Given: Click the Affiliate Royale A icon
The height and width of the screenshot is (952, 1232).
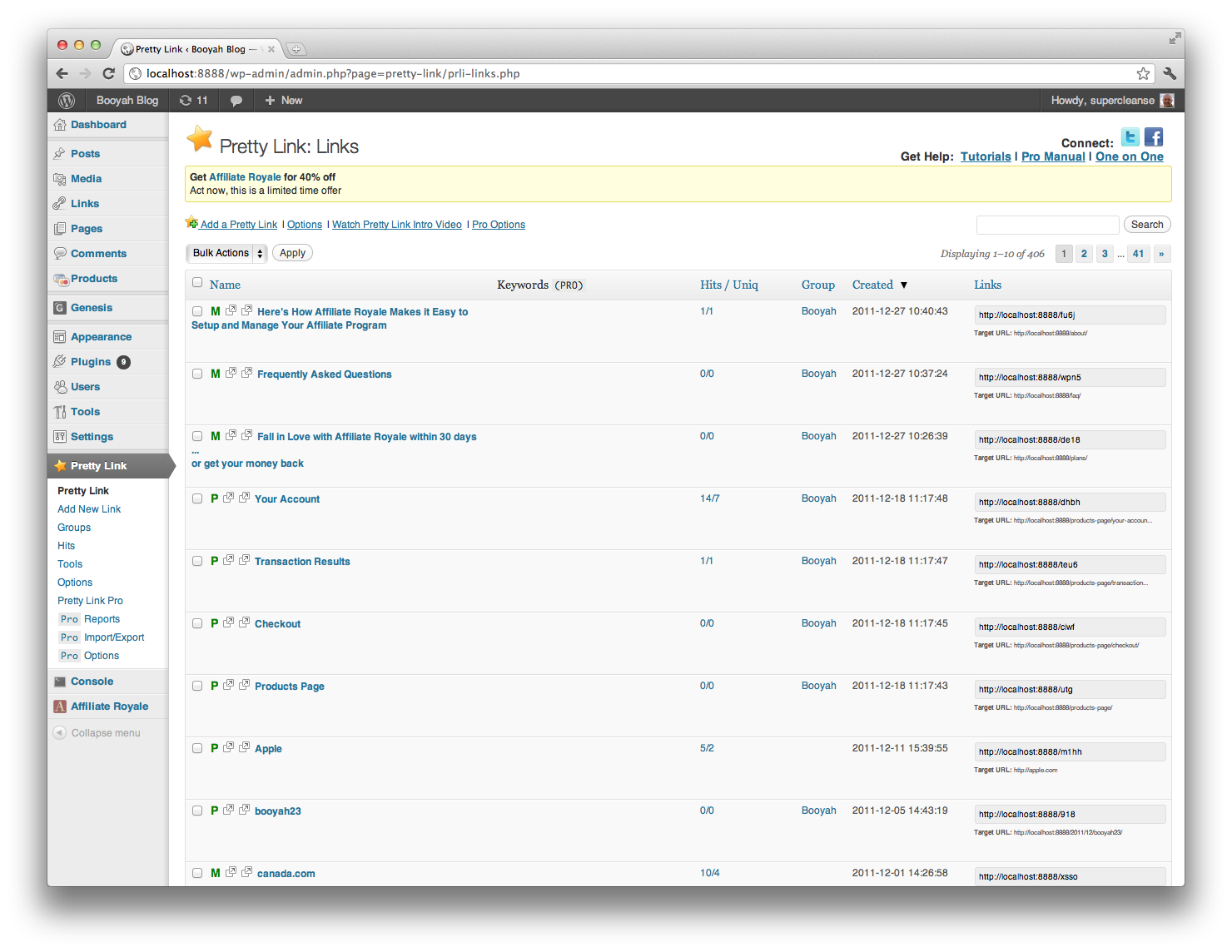Looking at the screenshot, I should click(x=60, y=707).
